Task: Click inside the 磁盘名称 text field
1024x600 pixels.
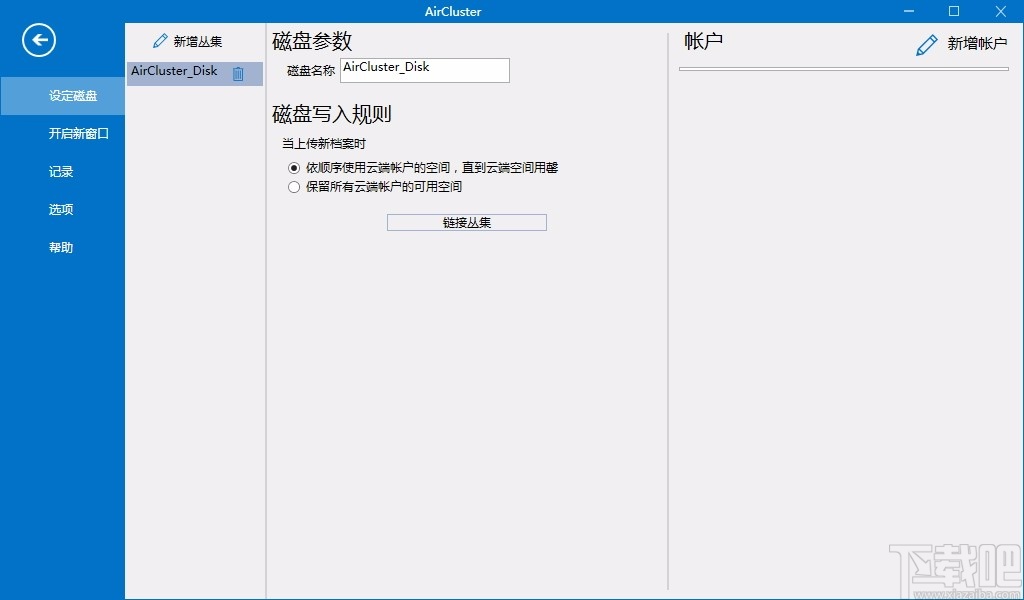Action: (x=424, y=70)
